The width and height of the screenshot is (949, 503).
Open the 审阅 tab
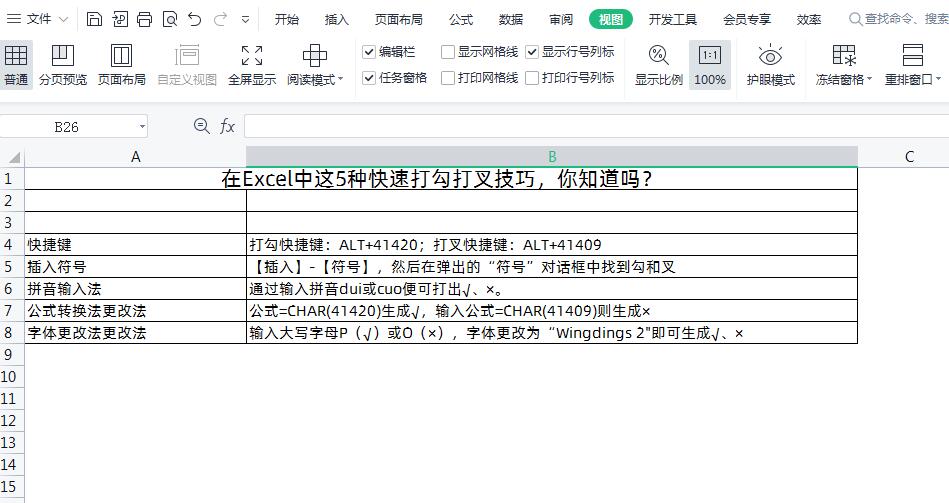[561, 19]
